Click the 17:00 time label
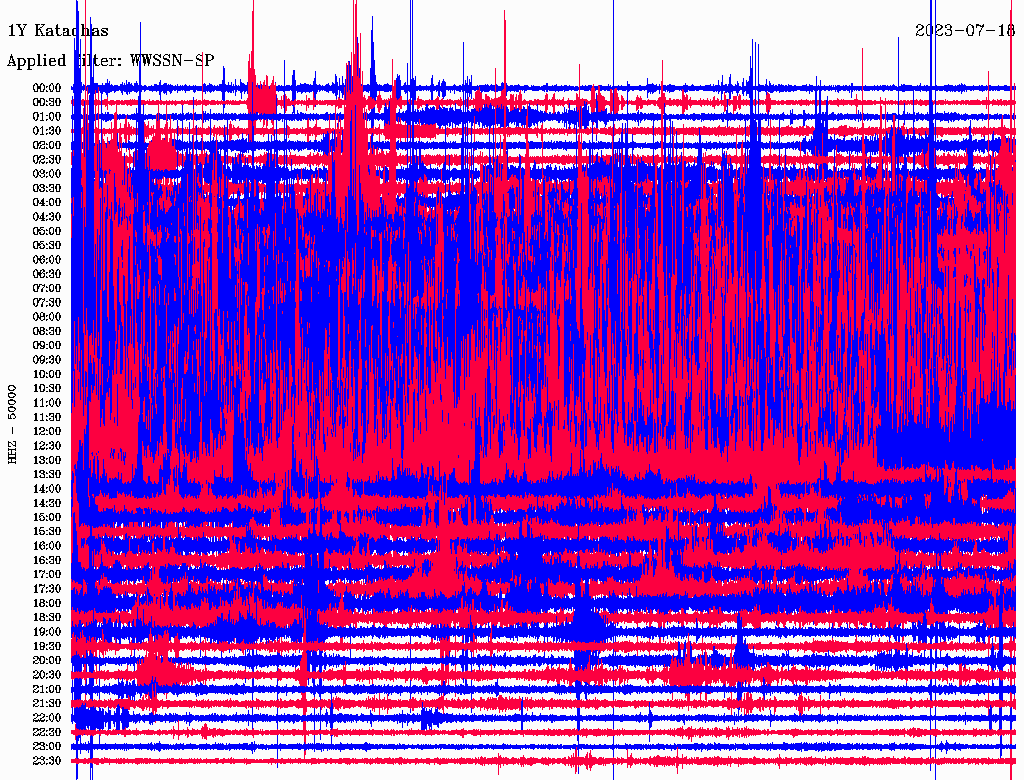The width and height of the screenshot is (1024, 780). (47, 575)
